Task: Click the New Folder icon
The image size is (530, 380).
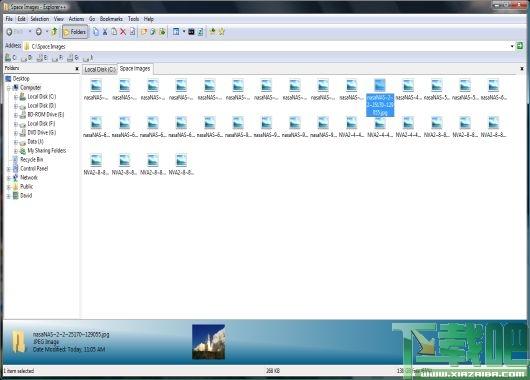Action: point(144,32)
